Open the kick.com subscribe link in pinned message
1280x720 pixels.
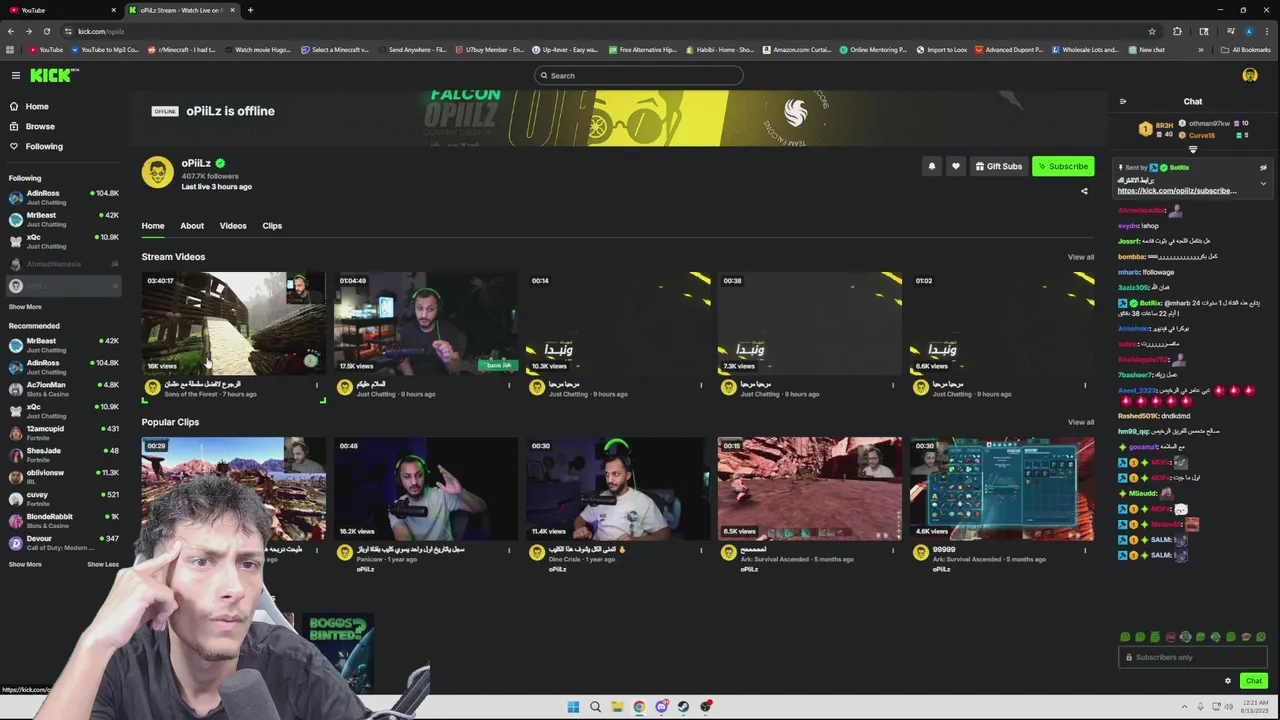pyautogui.click(x=1177, y=190)
